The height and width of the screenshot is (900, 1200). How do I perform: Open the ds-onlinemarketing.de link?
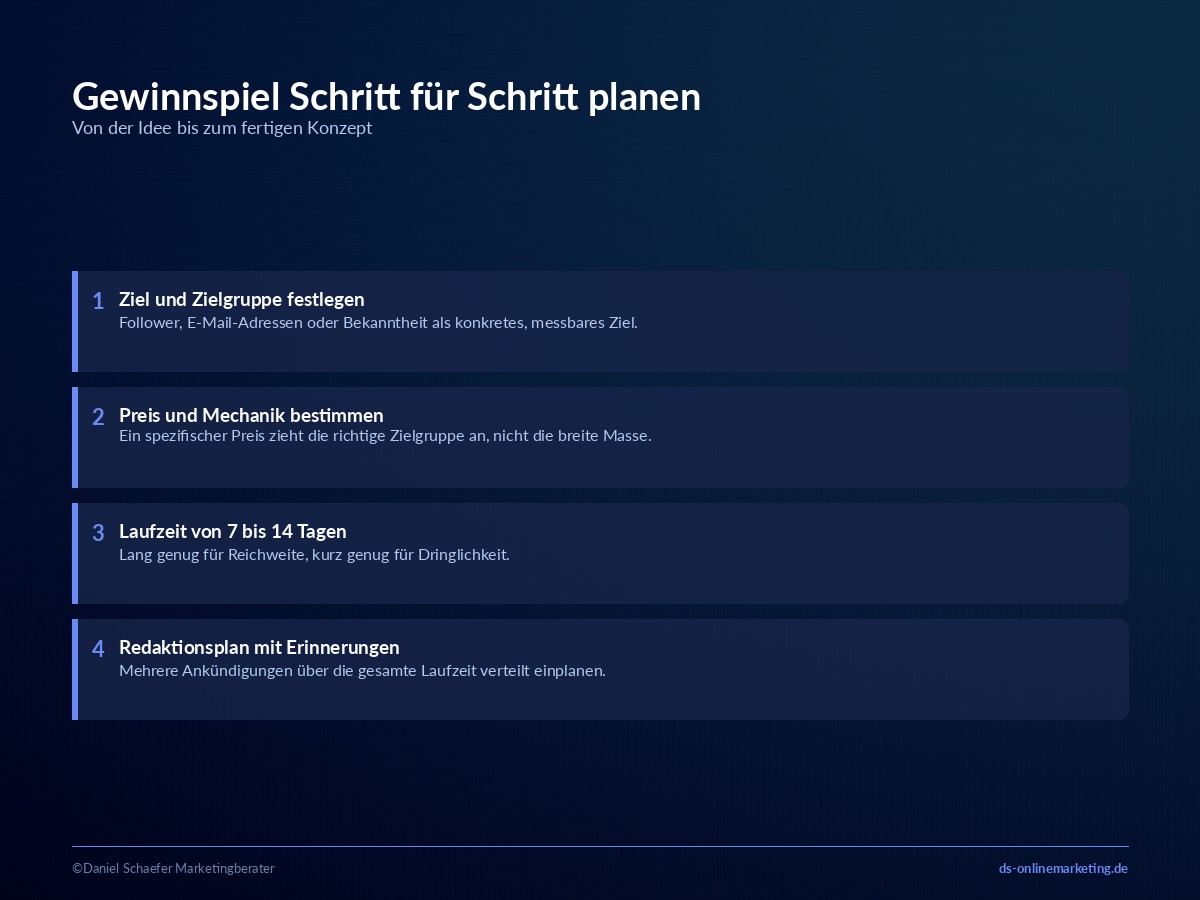[x=1063, y=868]
